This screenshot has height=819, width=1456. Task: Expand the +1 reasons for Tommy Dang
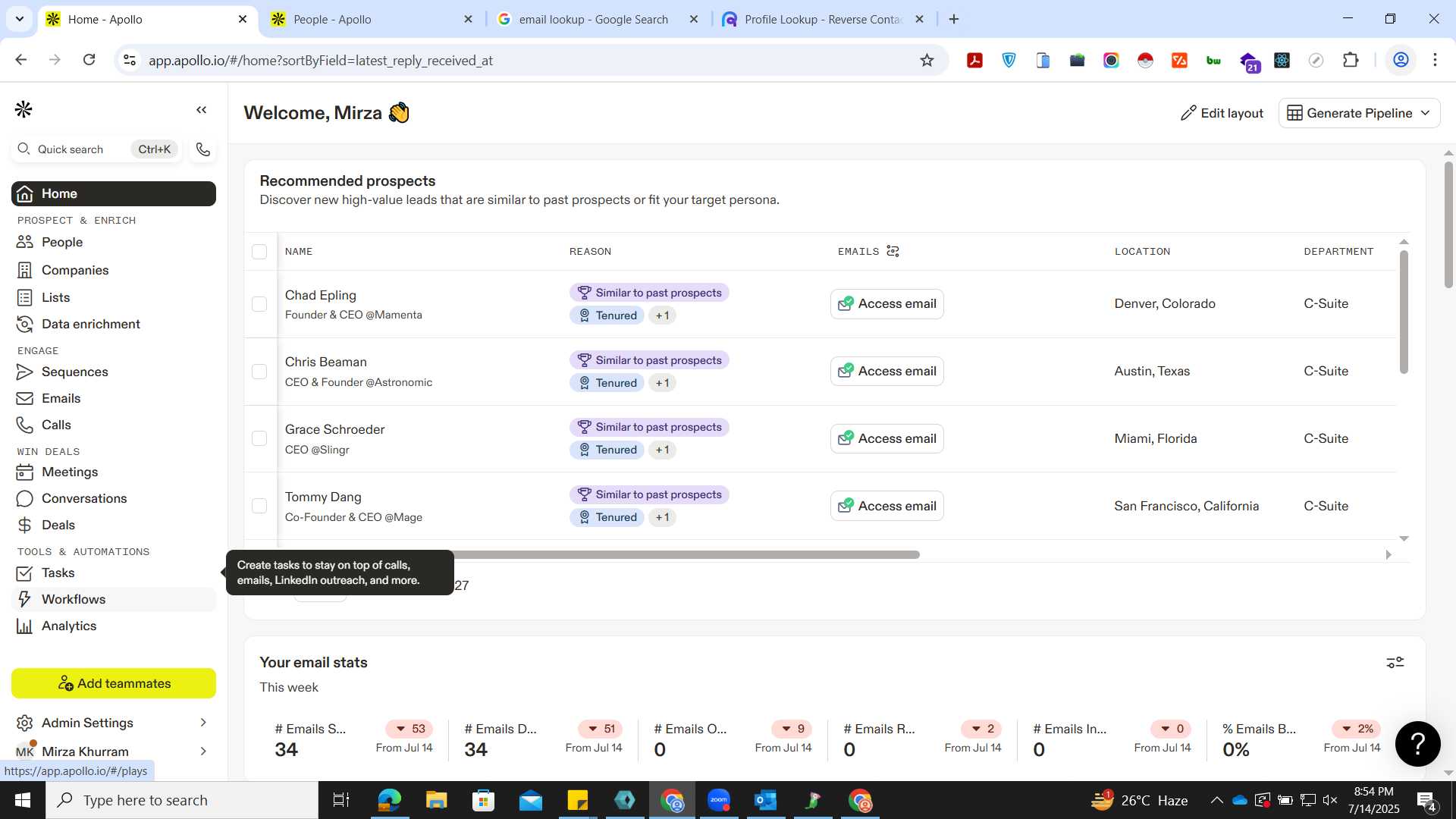coord(662,517)
